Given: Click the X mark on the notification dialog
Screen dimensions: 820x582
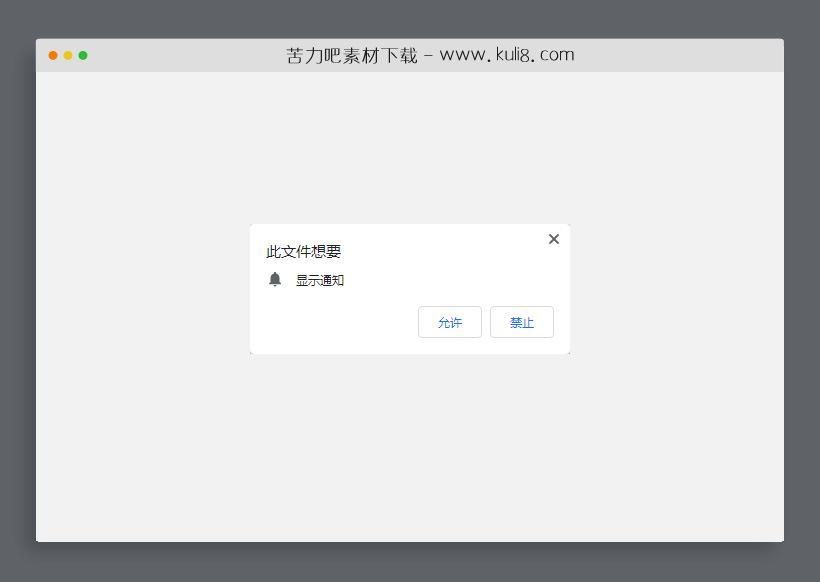Looking at the screenshot, I should tap(553, 239).
